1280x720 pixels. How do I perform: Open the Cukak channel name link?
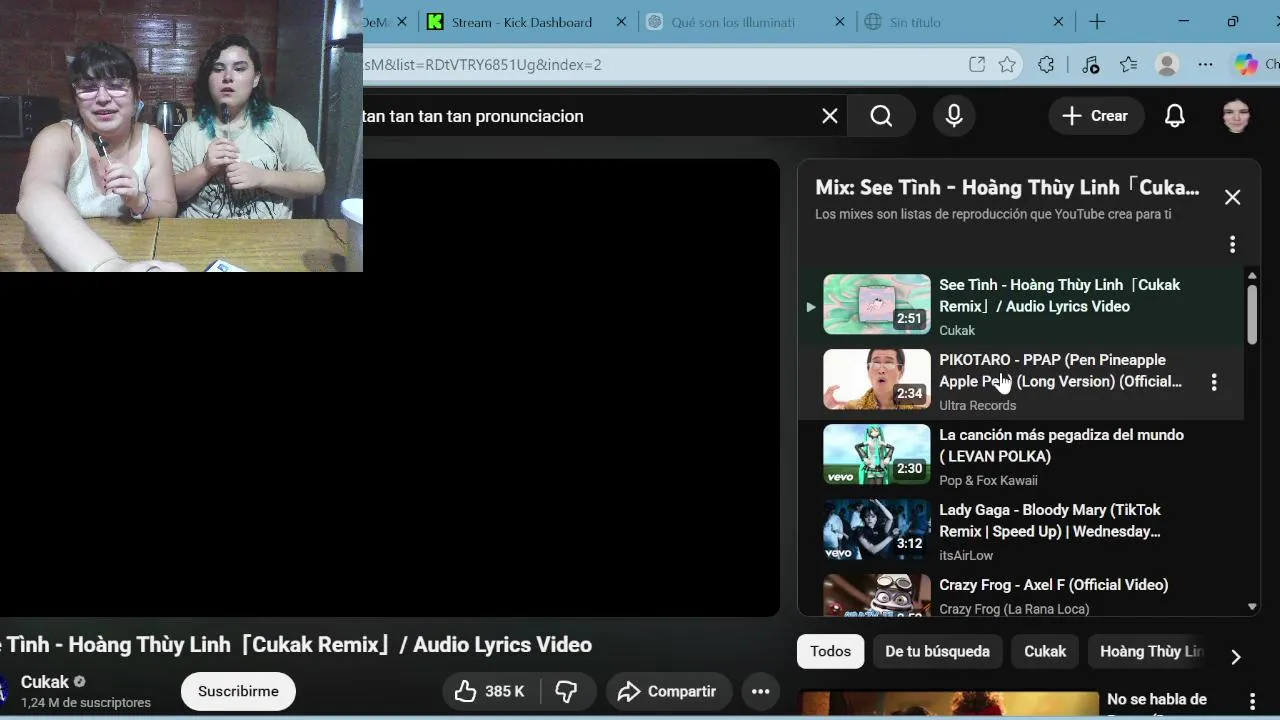(45, 682)
